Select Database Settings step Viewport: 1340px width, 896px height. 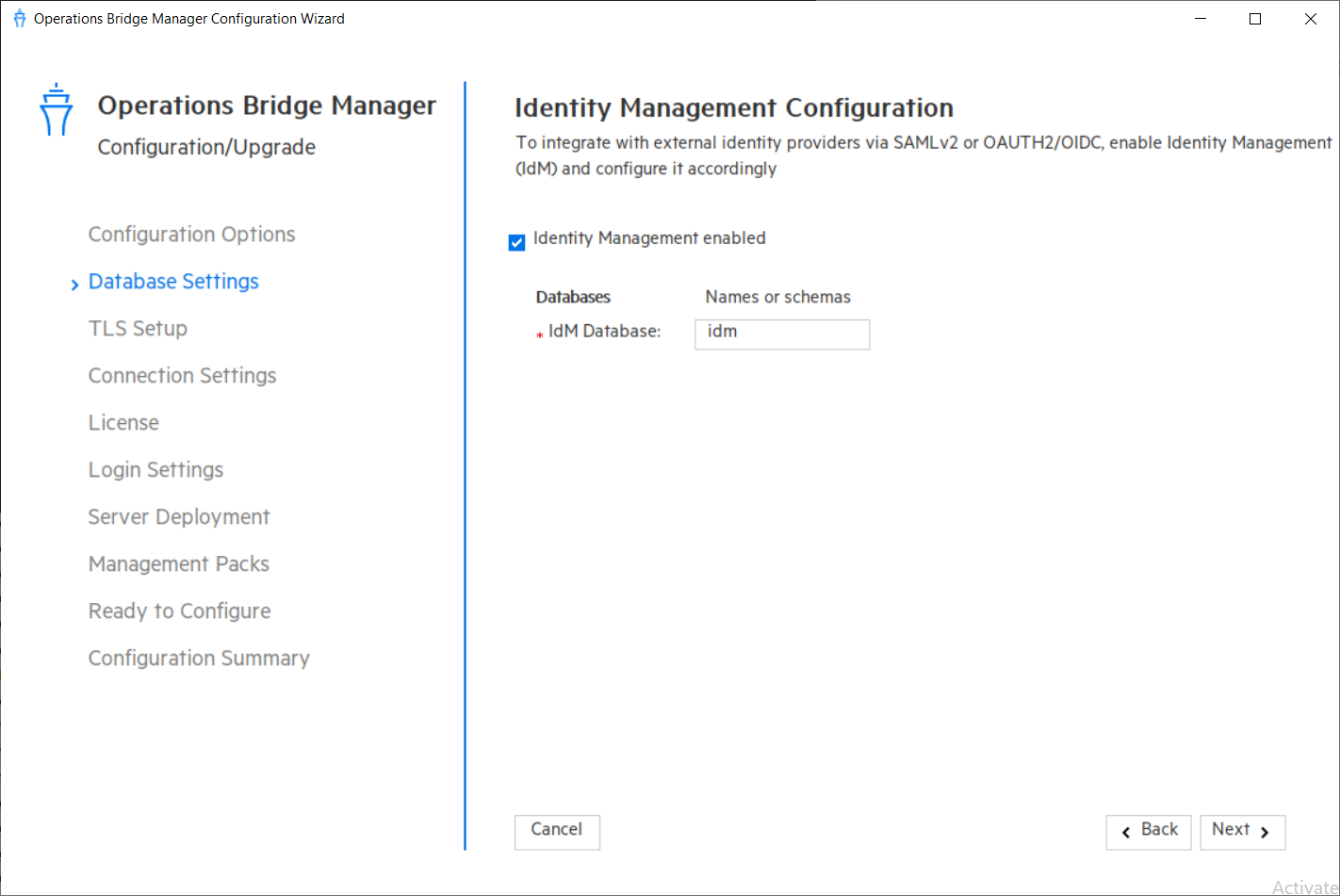point(173,281)
